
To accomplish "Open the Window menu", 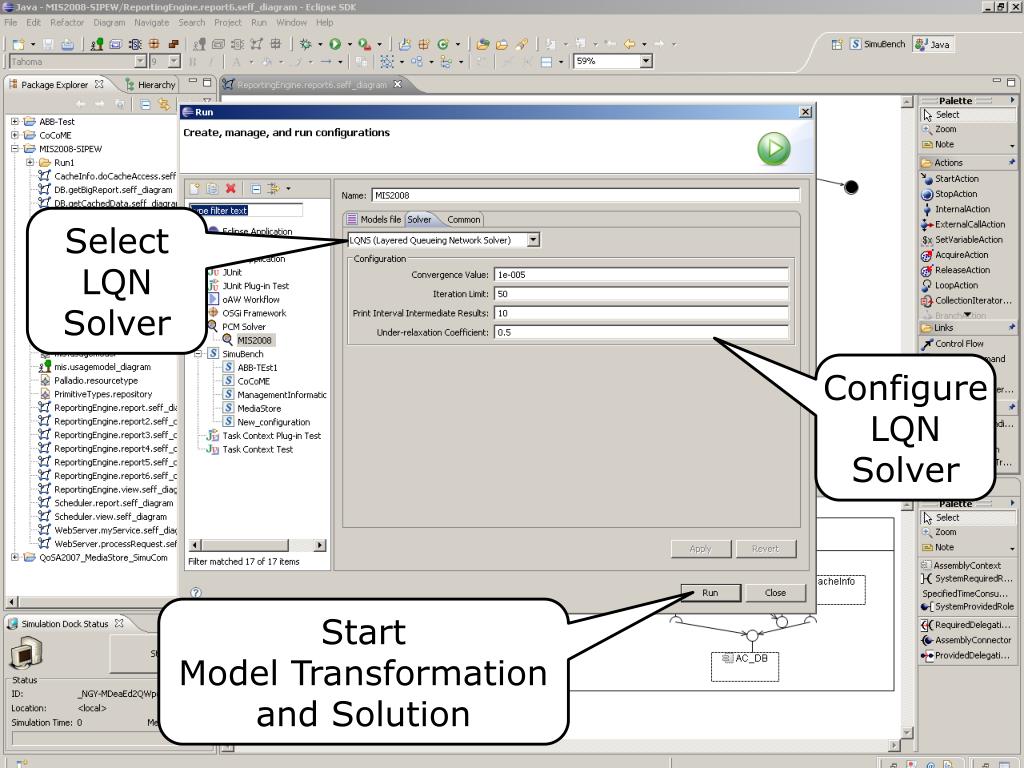I will tap(291, 22).
